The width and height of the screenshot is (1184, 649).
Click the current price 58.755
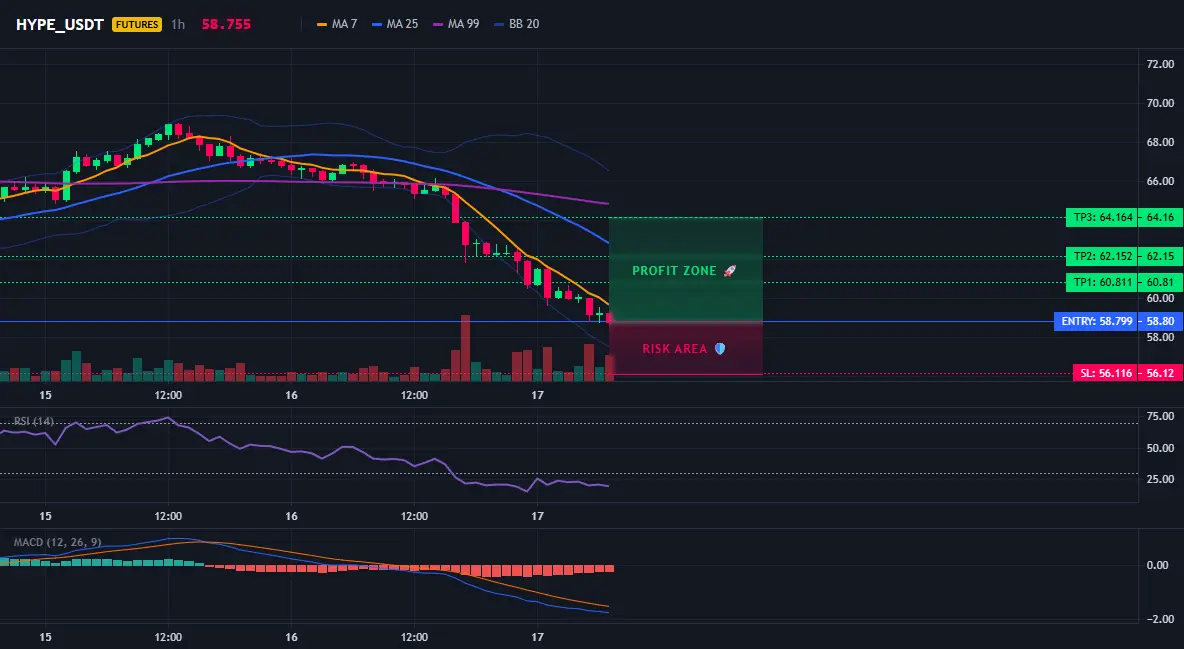(226, 24)
